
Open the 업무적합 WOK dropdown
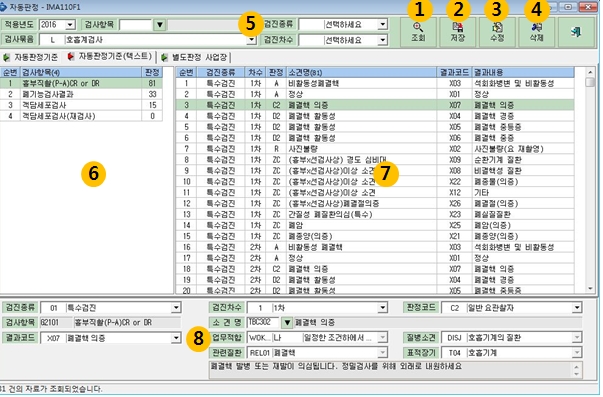[382, 338]
